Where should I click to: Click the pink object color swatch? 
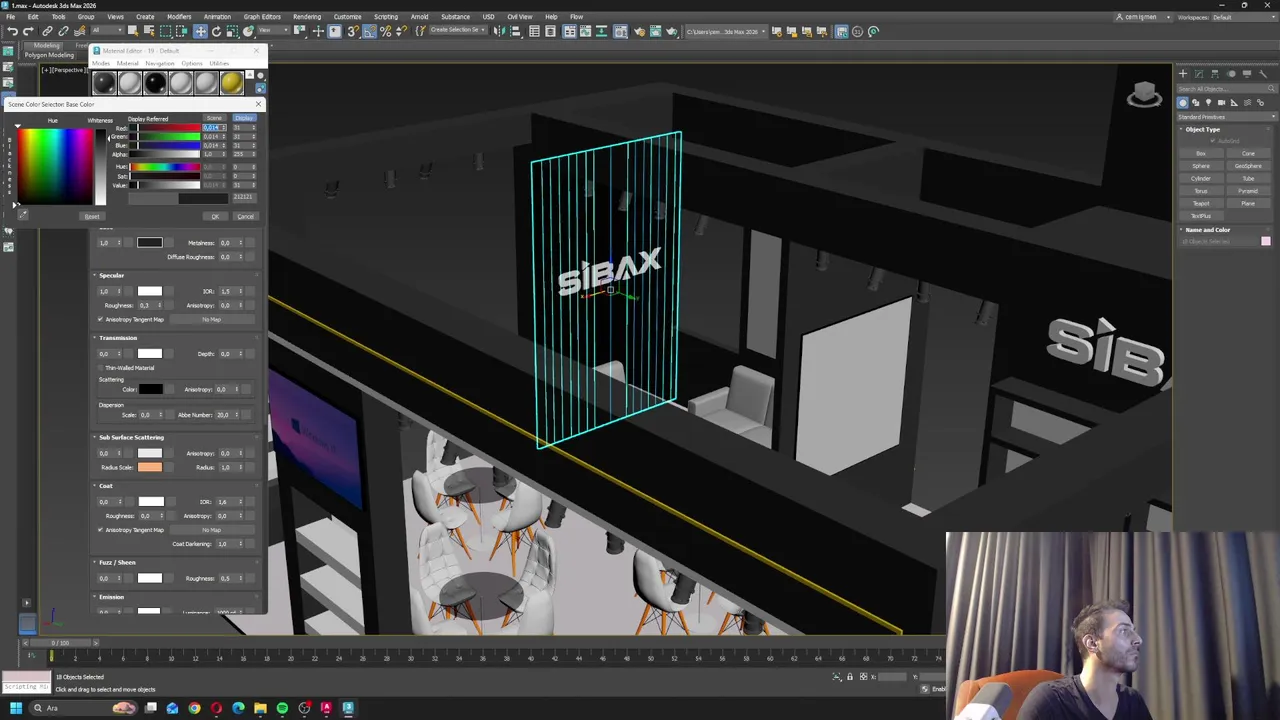point(1266,241)
